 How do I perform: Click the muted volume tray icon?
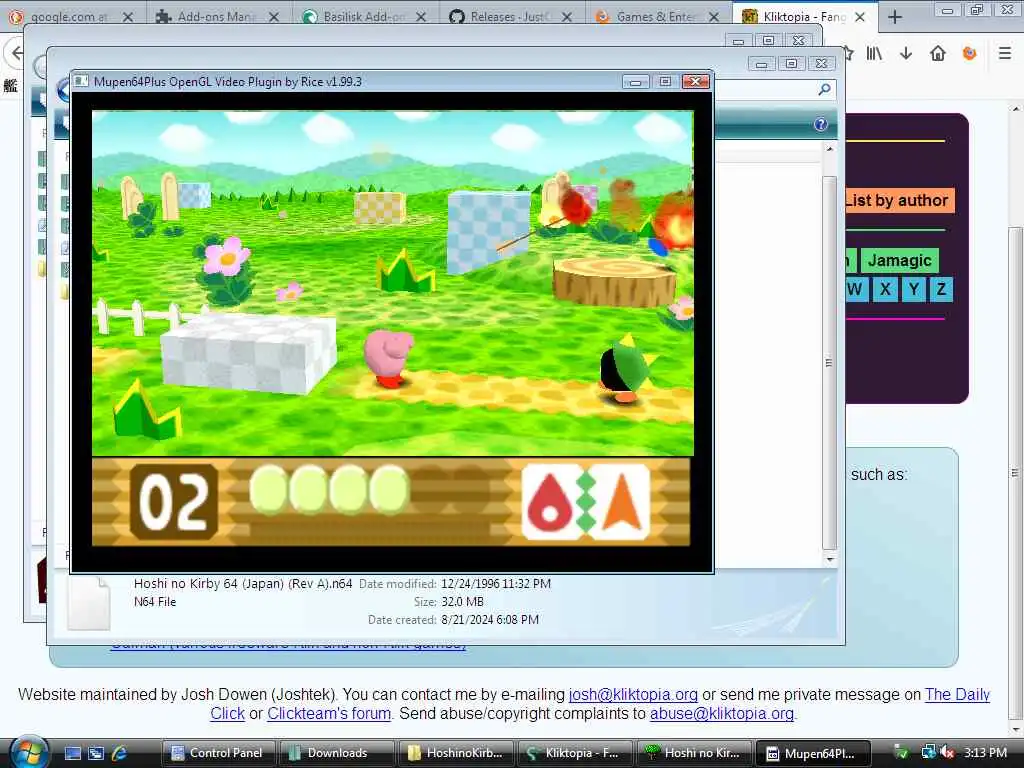click(948, 752)
